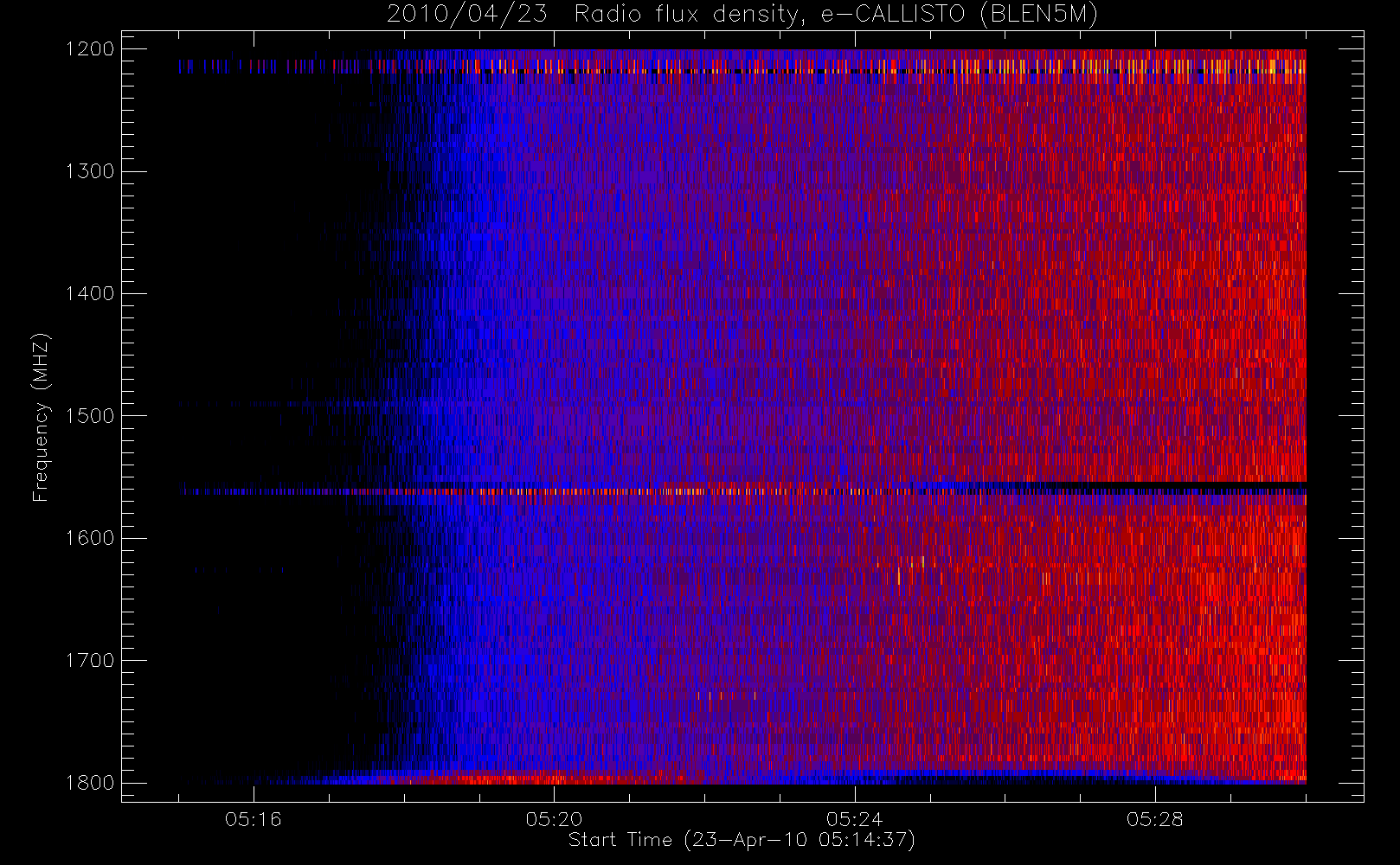Image resolution: width=1400 pixels, height=865 pixels.
Task: Click the 05:16 time tick label
Action: [254, 819]
